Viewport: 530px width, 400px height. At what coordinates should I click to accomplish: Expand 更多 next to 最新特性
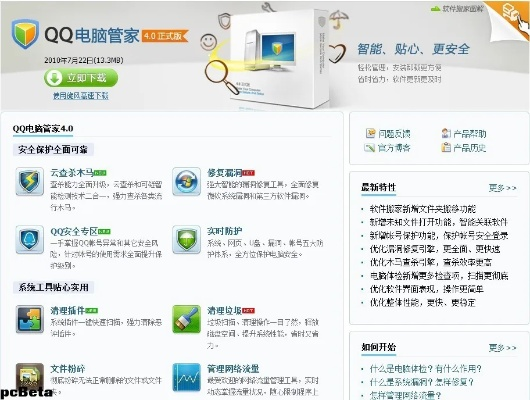tap(503, 188)
